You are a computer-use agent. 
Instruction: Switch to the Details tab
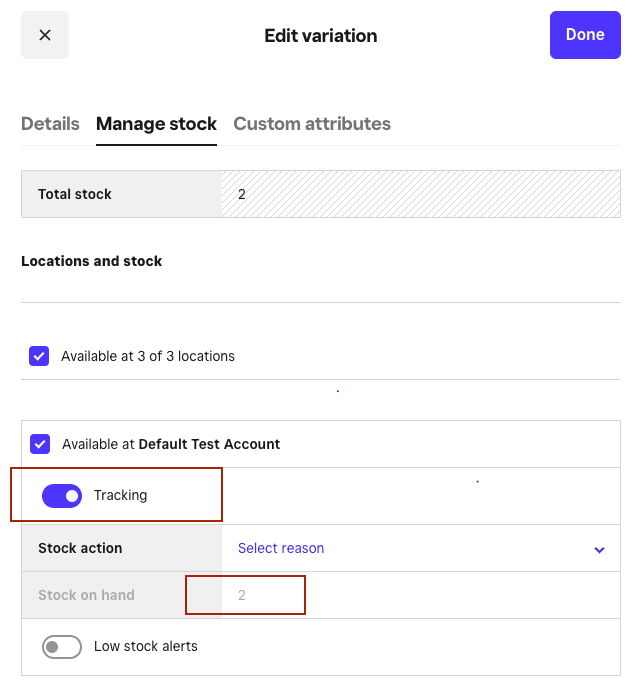[x=50, y=124]
